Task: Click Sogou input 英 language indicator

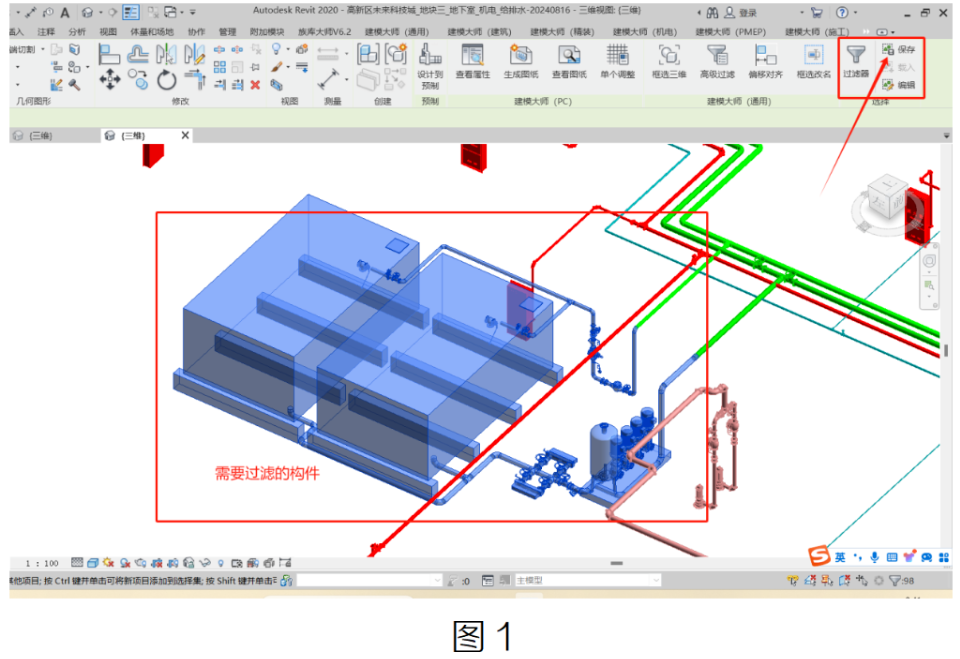Action: [x=840, y=557]
